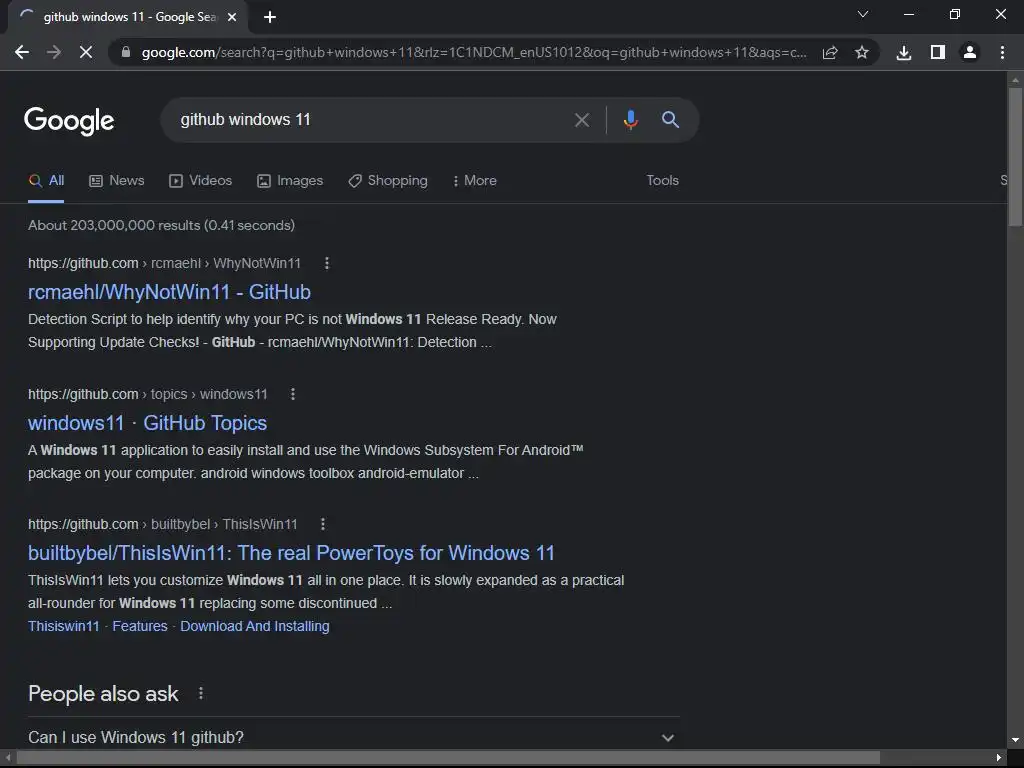1024x768 pixels.
Task: Start voice search with the microphone
Action: 630,120
